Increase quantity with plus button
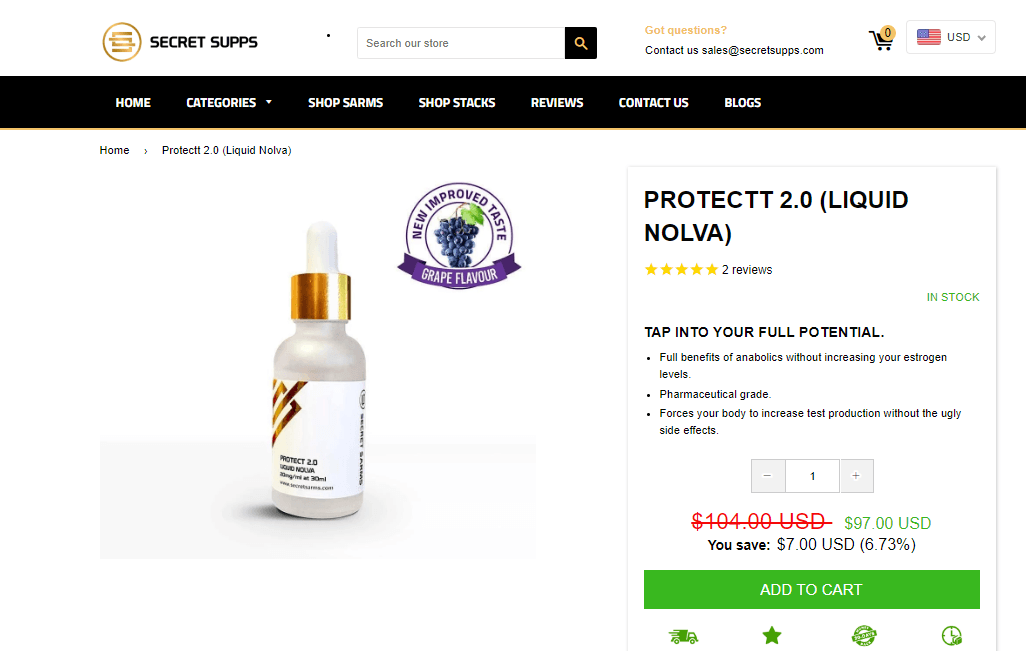Screen dimensions: 1026x651 [856, 476]
